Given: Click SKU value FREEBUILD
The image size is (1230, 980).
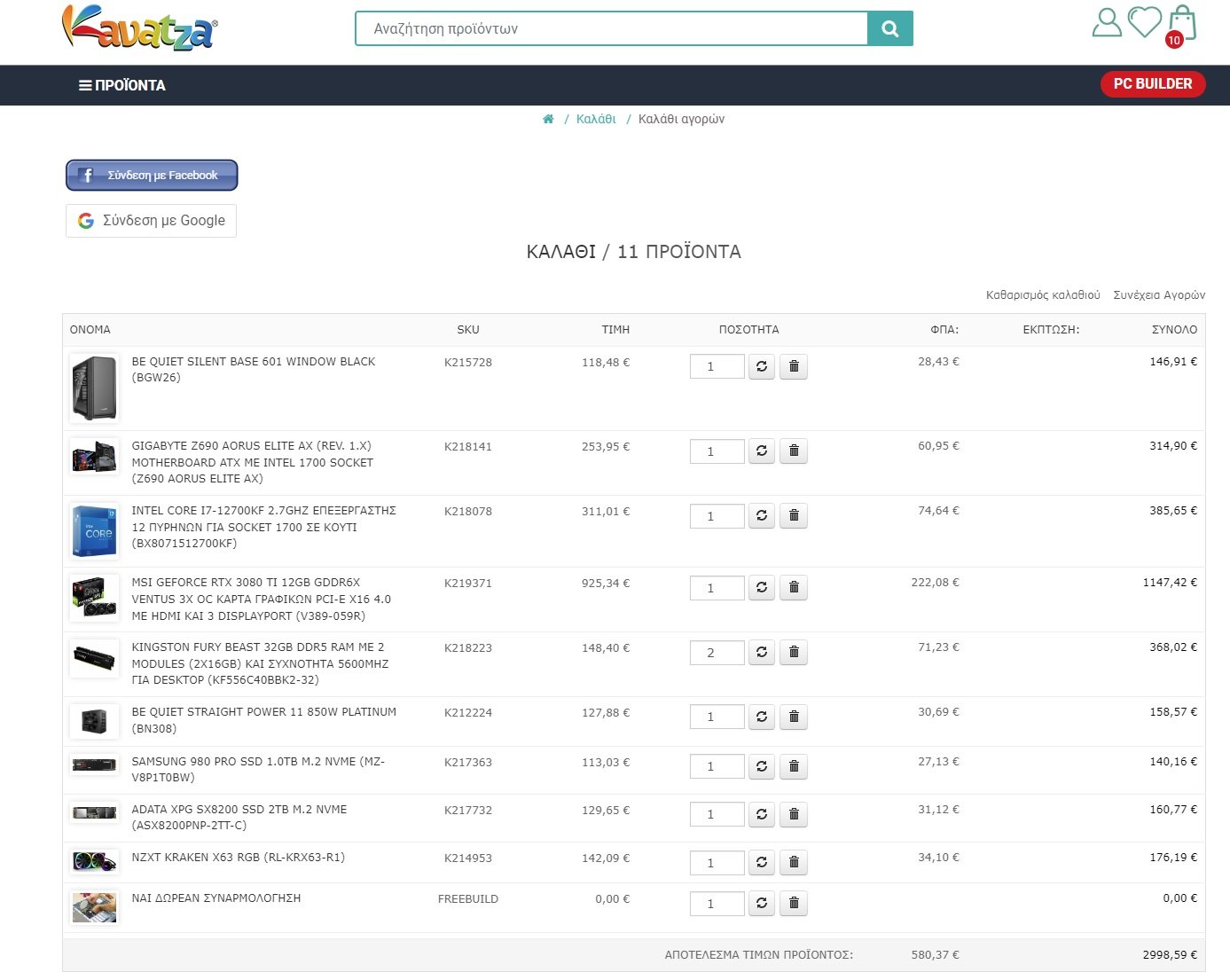Looking at the screenshot, I should coord(468,899).
